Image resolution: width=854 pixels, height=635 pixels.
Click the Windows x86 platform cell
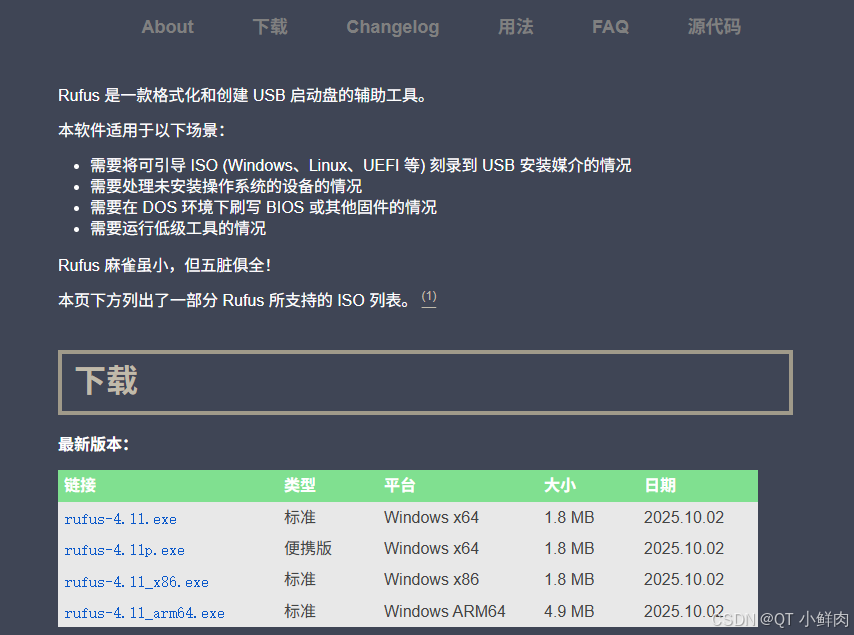pos(431,579)
